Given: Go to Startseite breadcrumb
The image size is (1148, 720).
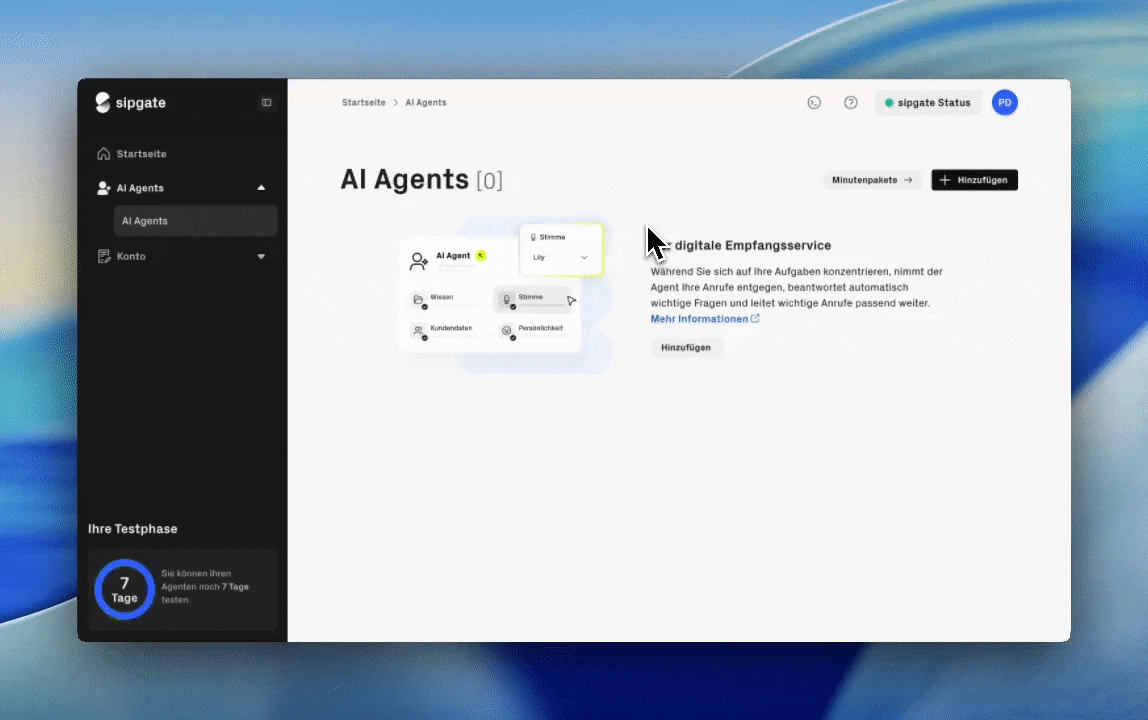Looking at the screenshot, I should pos(363,103).
